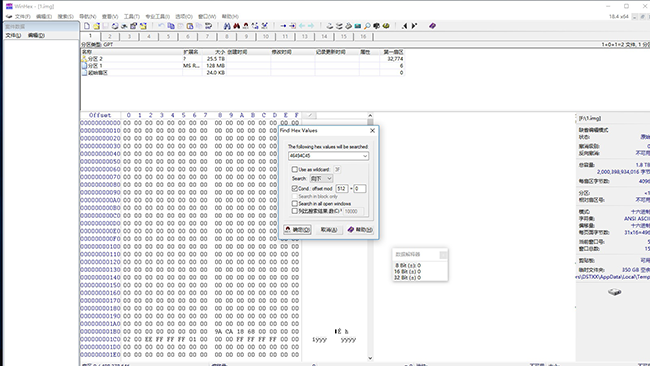Viewport: 650px width, 366px height.
Task: Uncheck the Cond: offset mod checkbox
Action: 294,188
